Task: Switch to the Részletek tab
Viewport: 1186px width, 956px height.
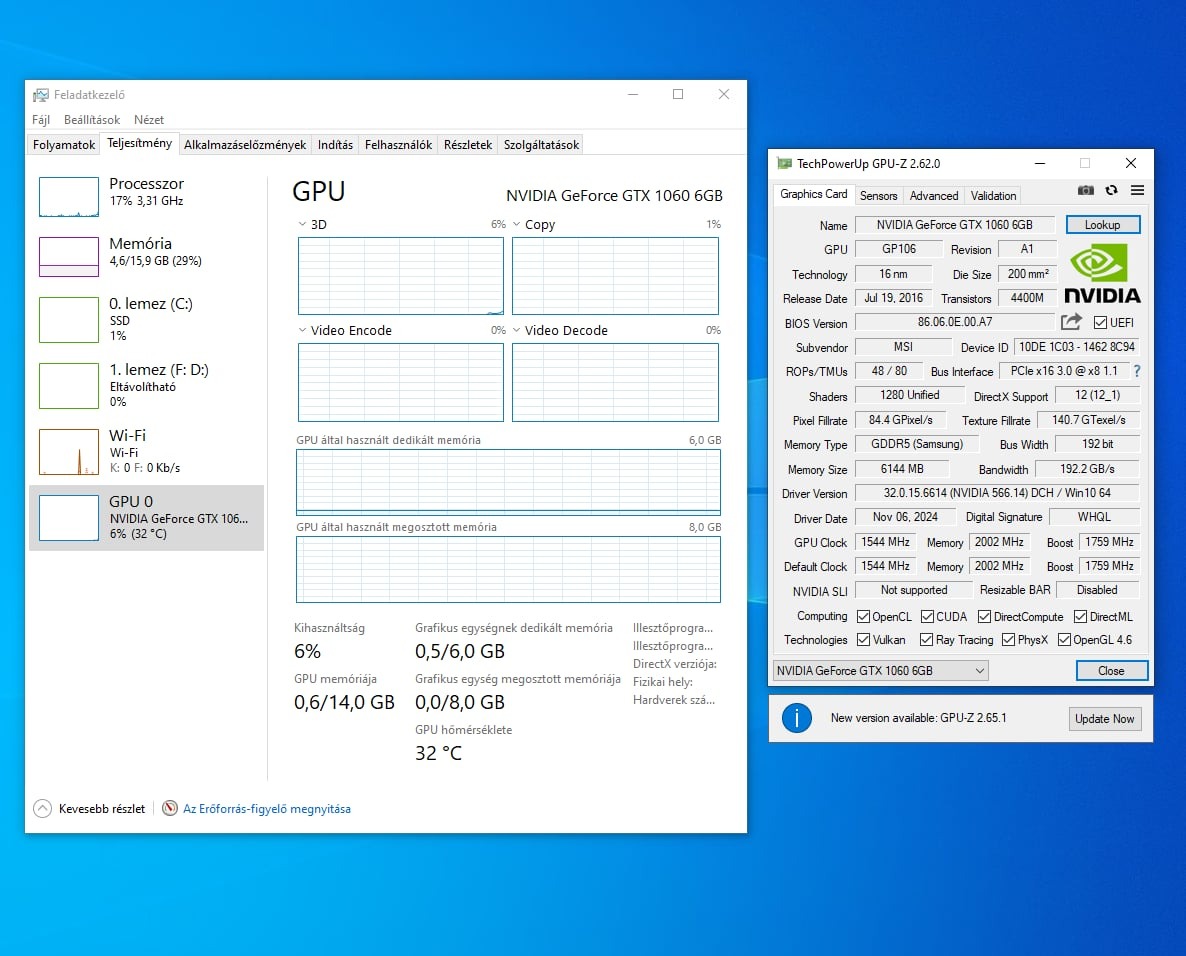Action: coord(467,144)
